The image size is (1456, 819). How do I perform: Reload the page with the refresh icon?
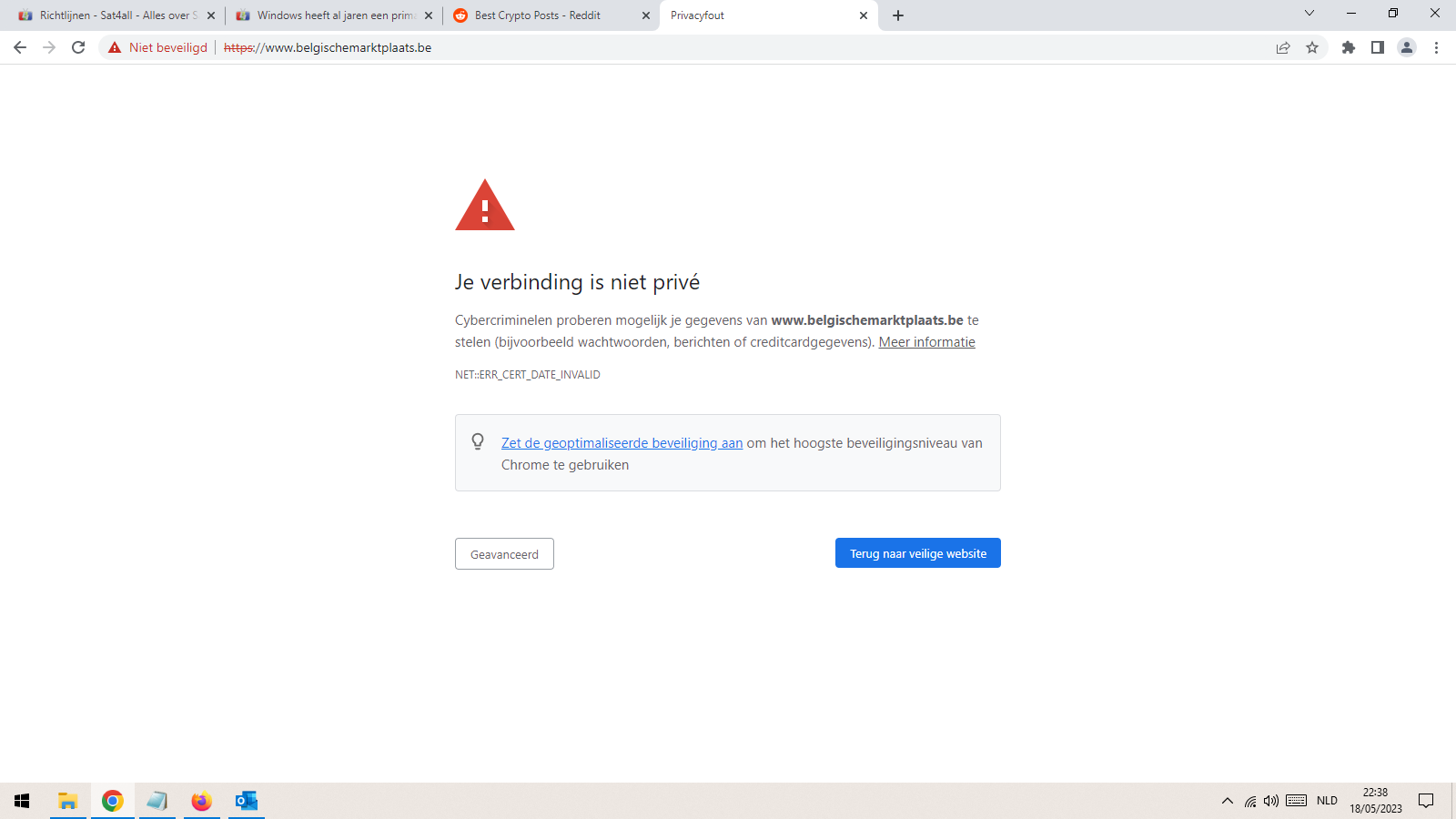78,47
